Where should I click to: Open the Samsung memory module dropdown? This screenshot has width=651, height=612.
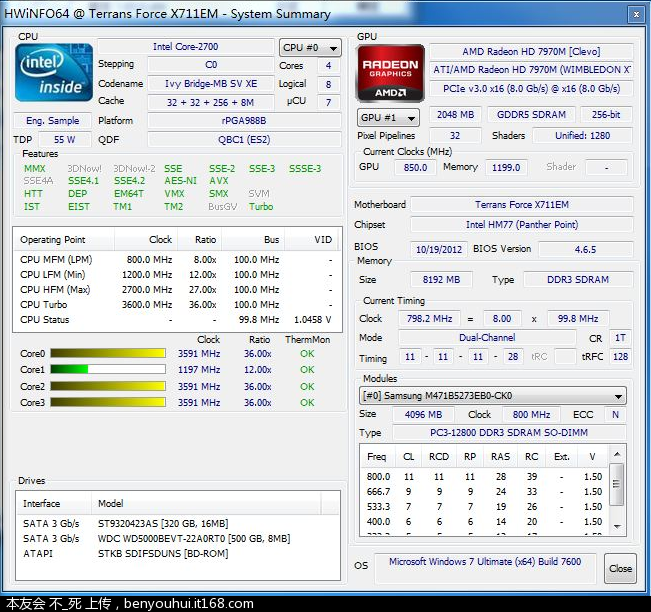coord(492,396)
